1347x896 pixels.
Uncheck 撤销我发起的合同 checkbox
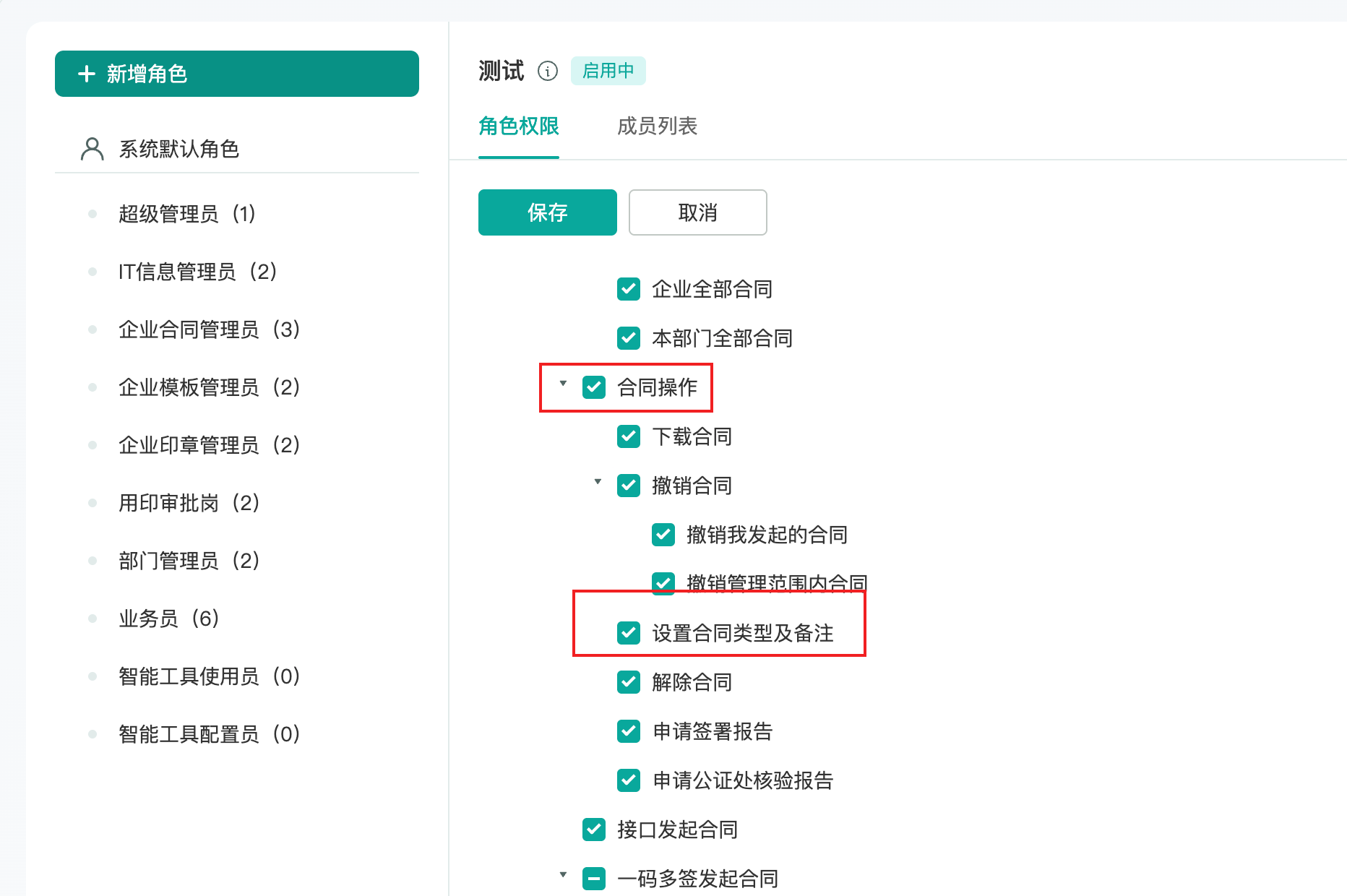point(663,535)
